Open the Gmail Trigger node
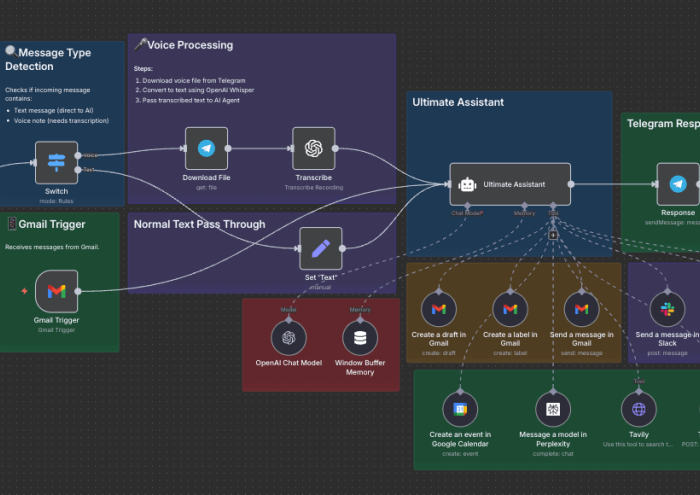 pyautogui.click(x=56, y=291)
